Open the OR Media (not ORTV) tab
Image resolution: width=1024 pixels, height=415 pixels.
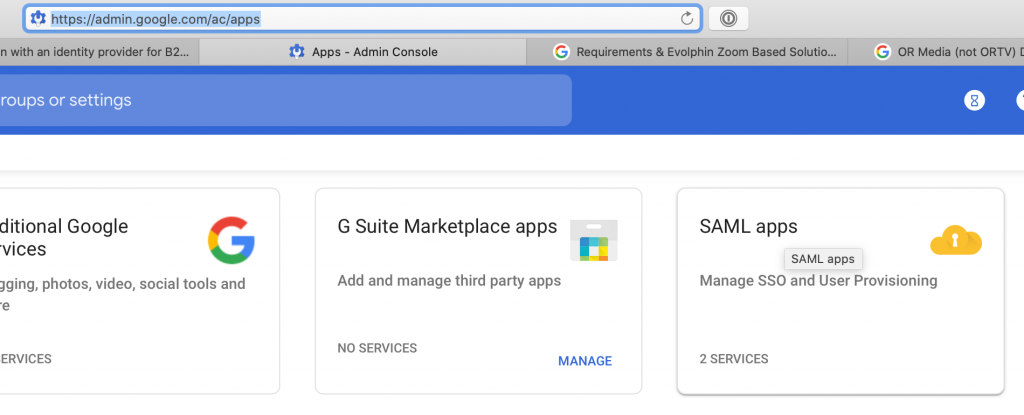point(936,52)
